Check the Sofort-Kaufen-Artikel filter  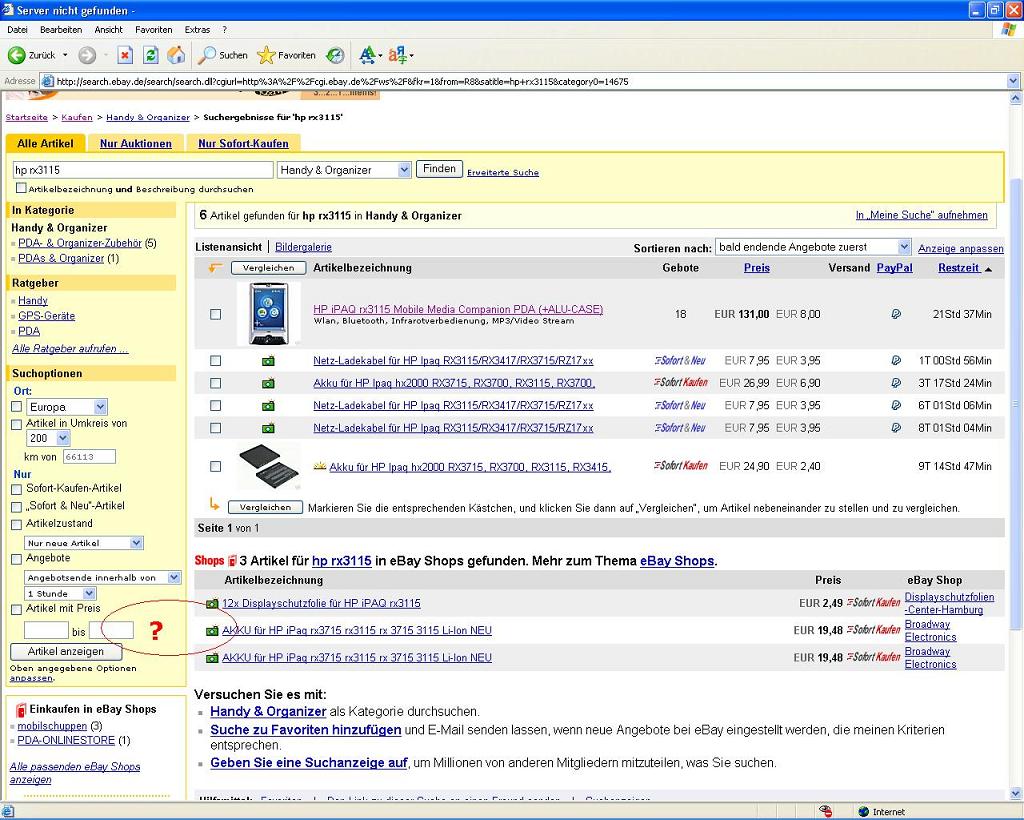pos(17,489)
